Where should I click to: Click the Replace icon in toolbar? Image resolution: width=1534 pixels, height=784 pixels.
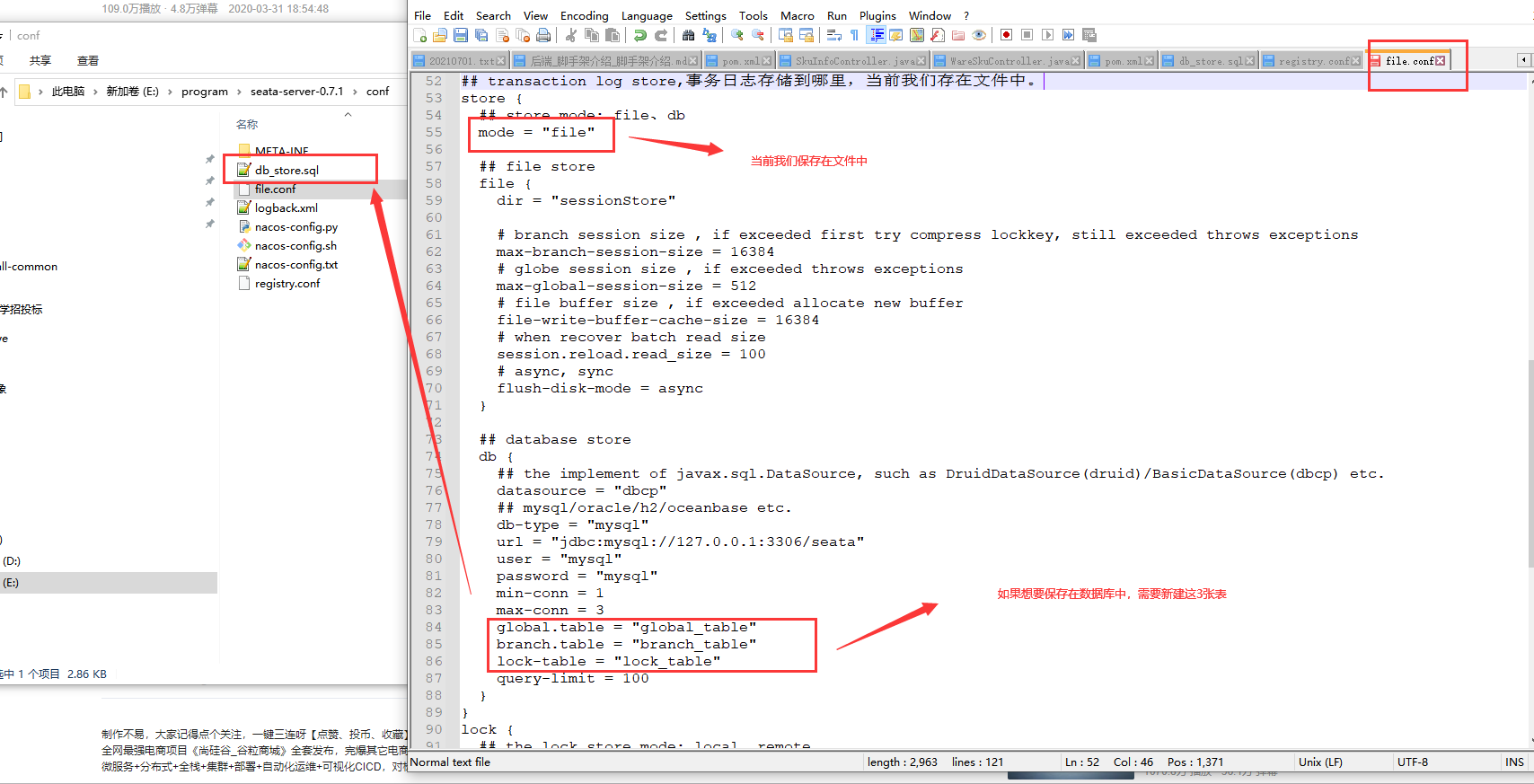click(x=710, y=35)
